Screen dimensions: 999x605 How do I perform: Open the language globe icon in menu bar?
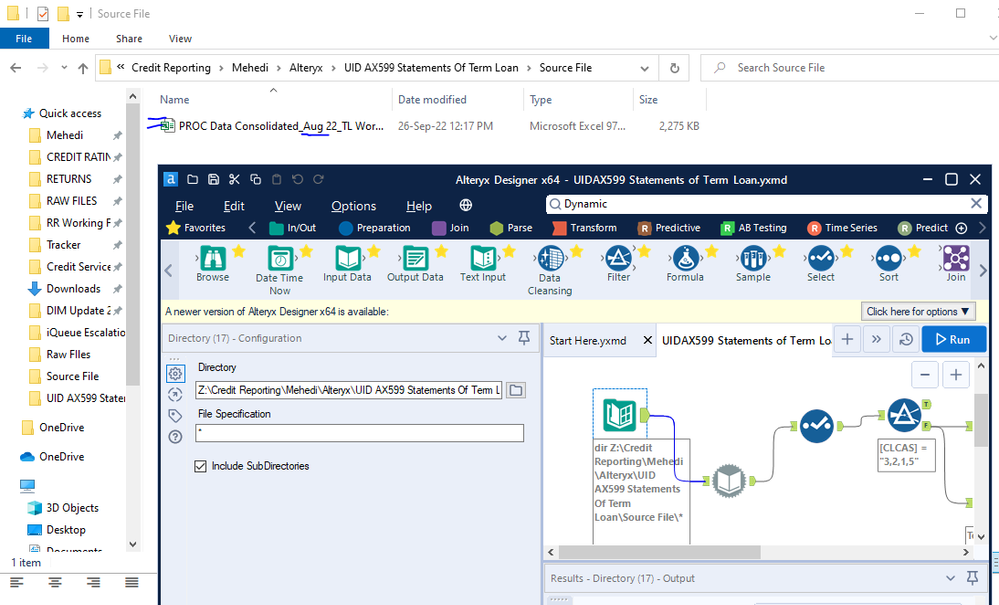(466, 205)
